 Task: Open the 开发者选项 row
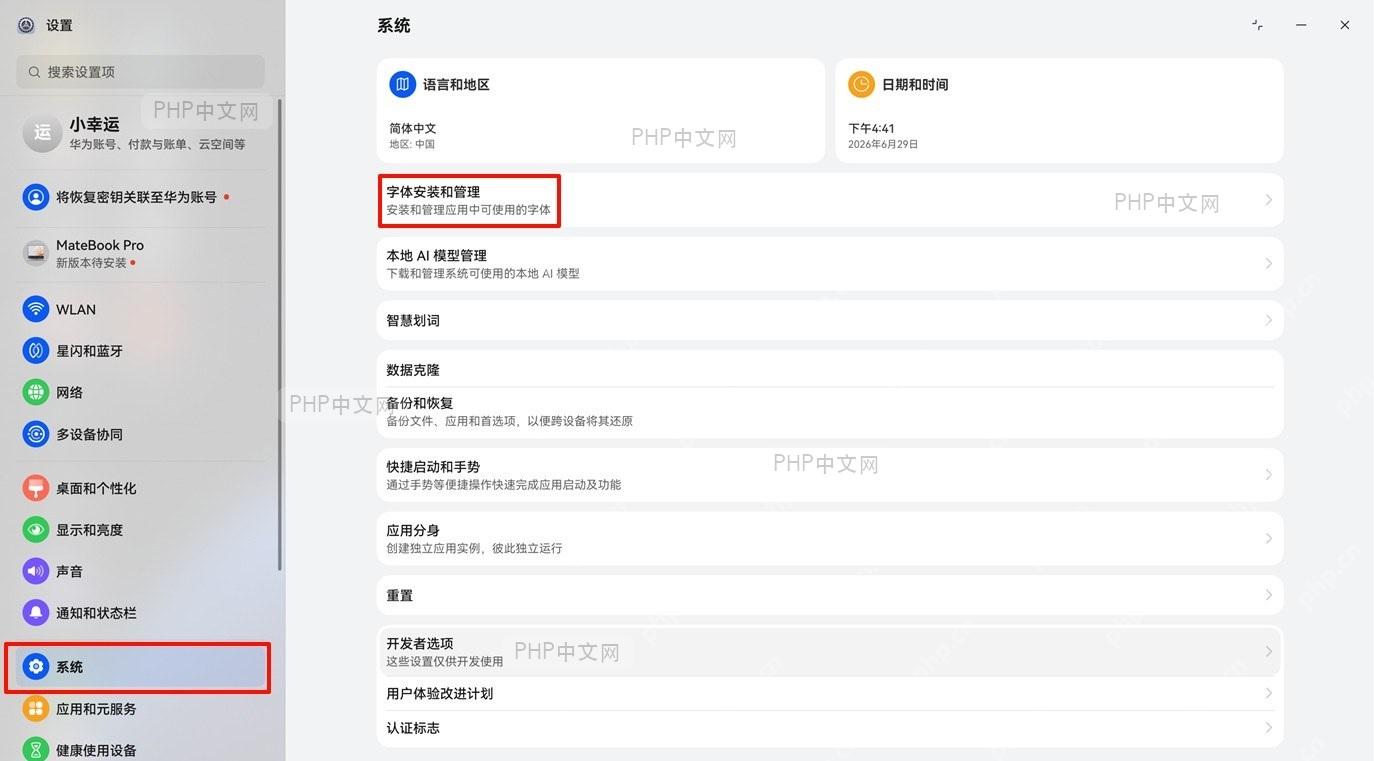(x=830, y=652)
